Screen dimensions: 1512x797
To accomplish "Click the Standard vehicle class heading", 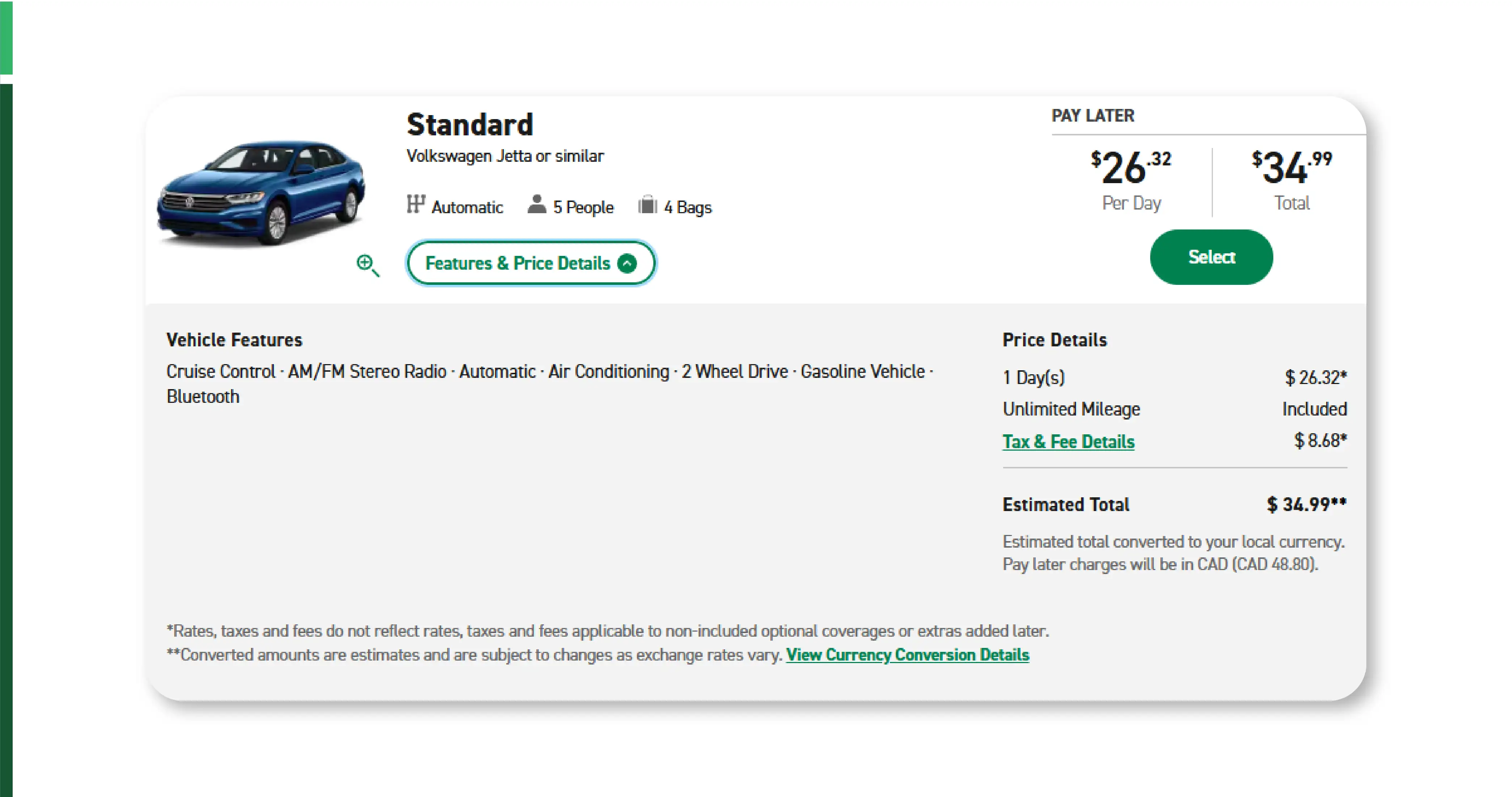I will coord(470,124).
